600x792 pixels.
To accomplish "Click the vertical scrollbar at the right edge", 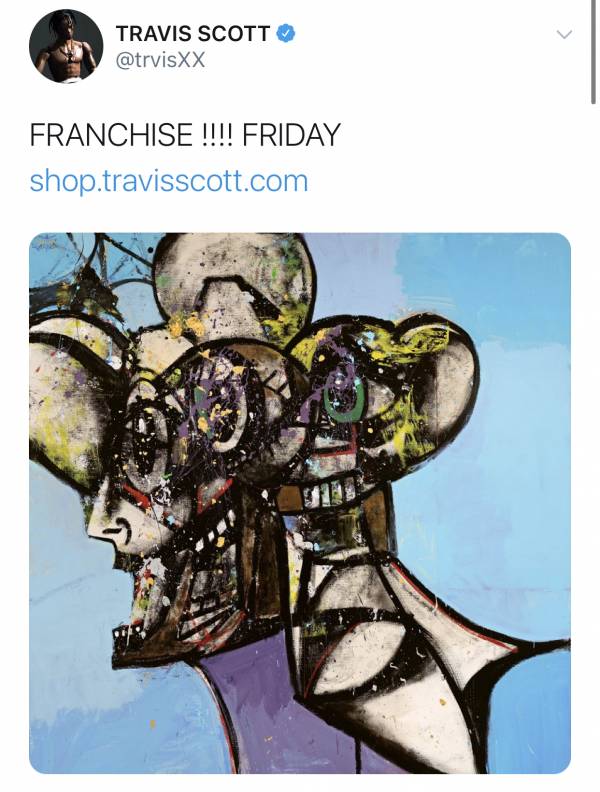I will pos(593,51).
